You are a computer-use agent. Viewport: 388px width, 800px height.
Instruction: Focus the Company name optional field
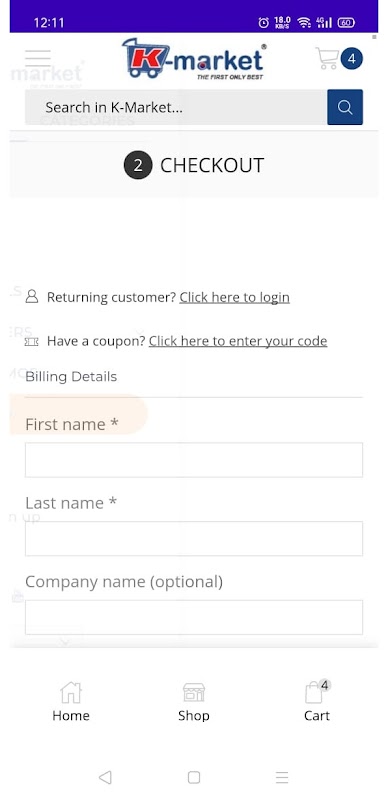click(194, 617)
